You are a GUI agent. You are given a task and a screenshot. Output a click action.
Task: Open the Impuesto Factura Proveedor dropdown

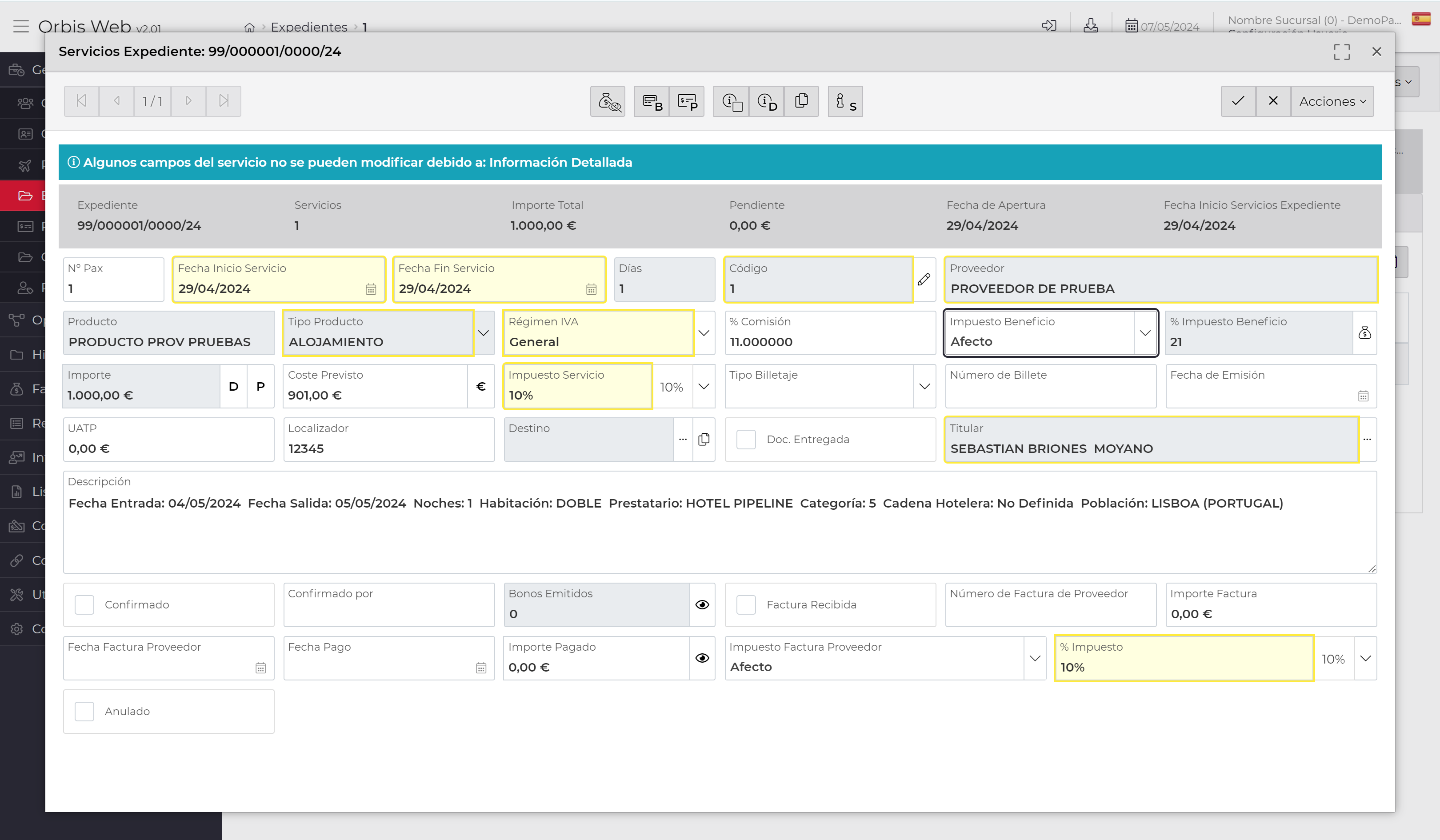click(1035, 658)
